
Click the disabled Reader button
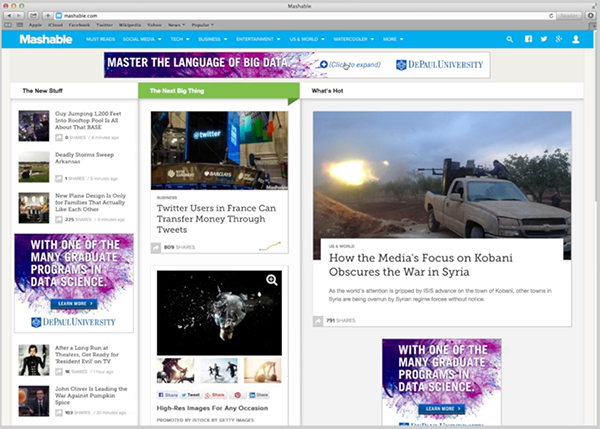pos(569,16)
